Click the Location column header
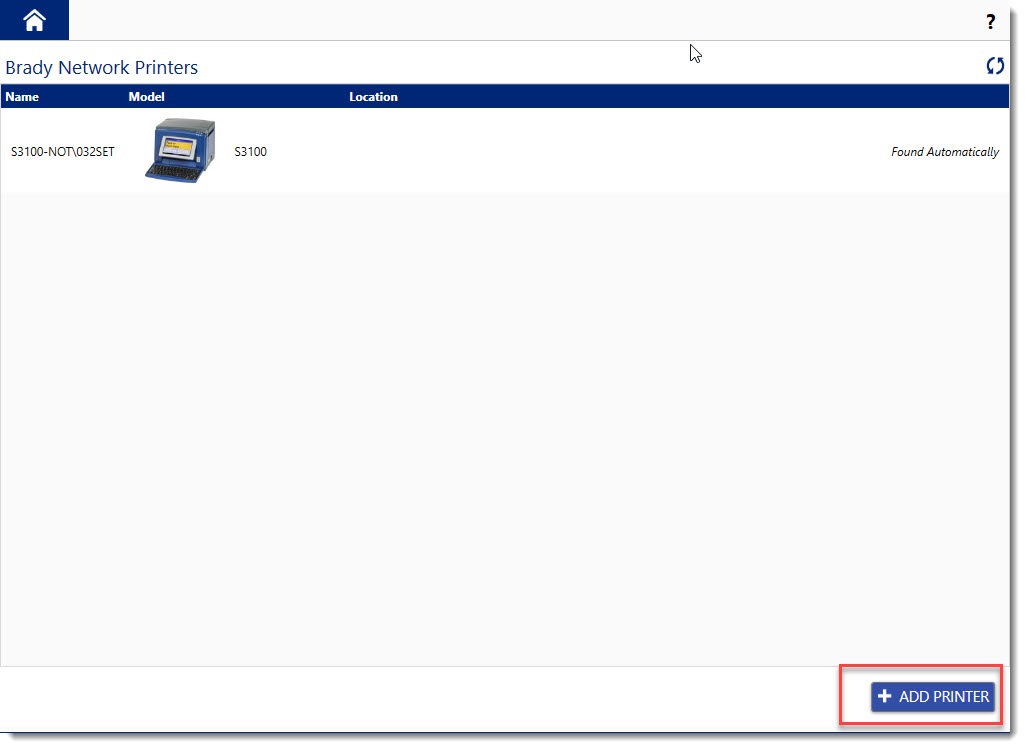The image size is (1025, 748). [x=373, y=96]
